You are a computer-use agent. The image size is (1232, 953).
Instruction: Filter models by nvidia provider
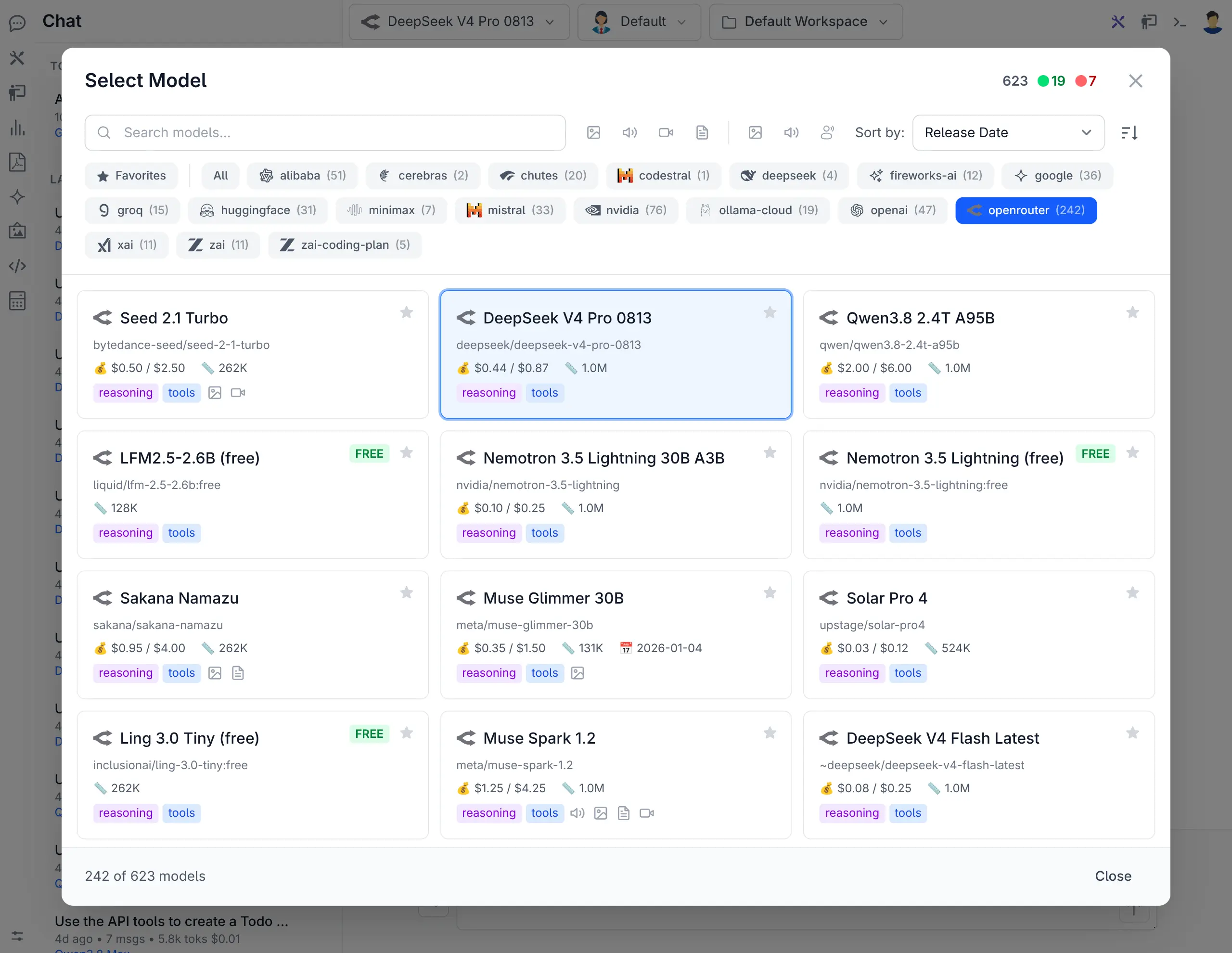626,210
